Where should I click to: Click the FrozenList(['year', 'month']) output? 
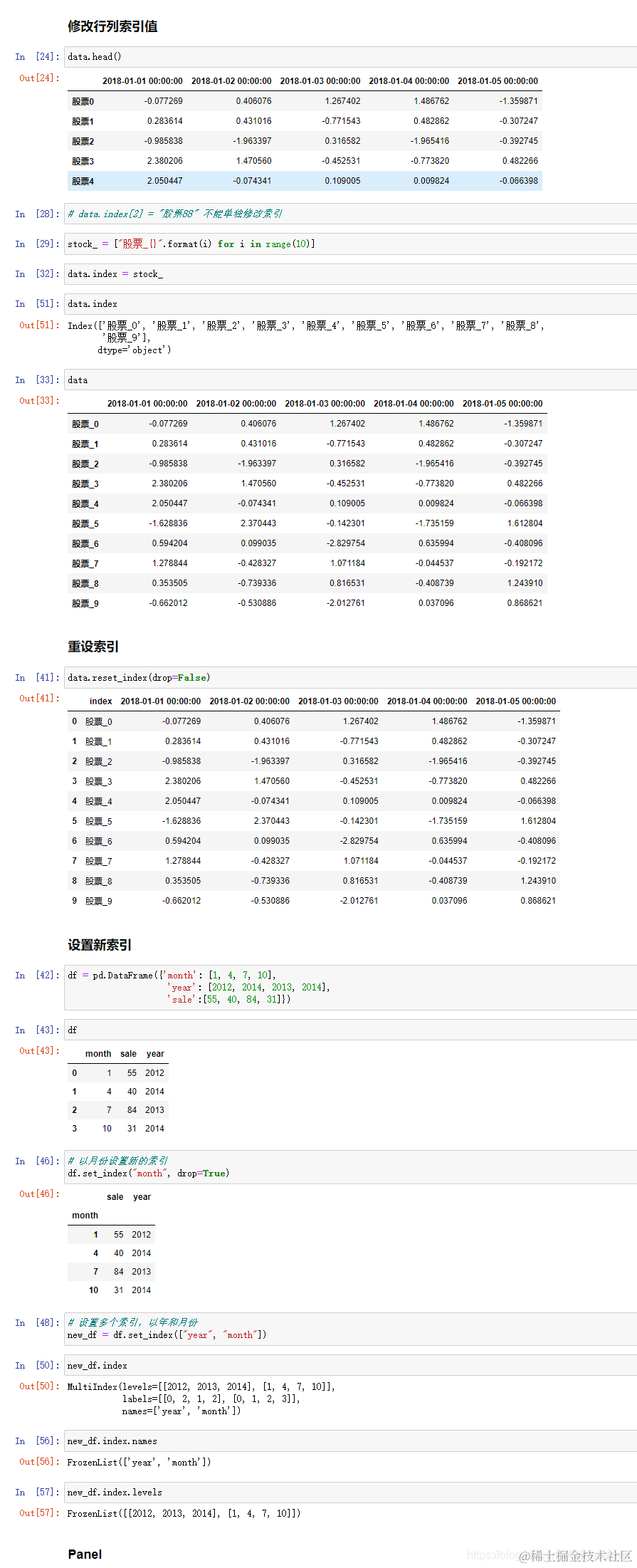(139, 1463)
